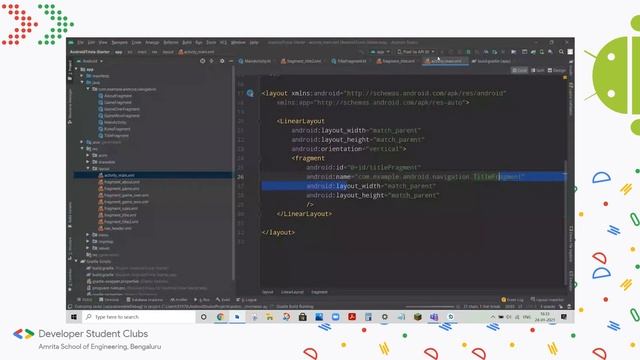Open the Window menu
The width and height of the screenshot is (640, 360).
pos(238,42)
